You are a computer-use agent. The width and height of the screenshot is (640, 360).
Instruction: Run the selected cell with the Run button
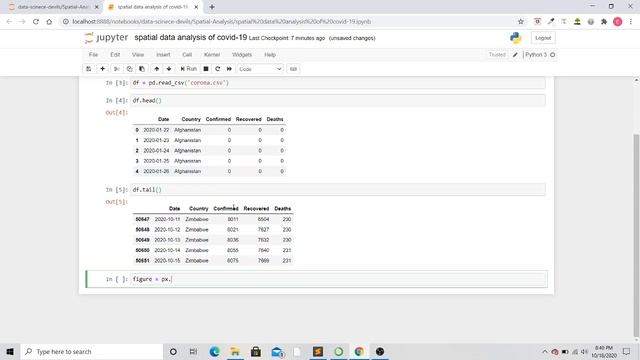(x=189, y=69)
